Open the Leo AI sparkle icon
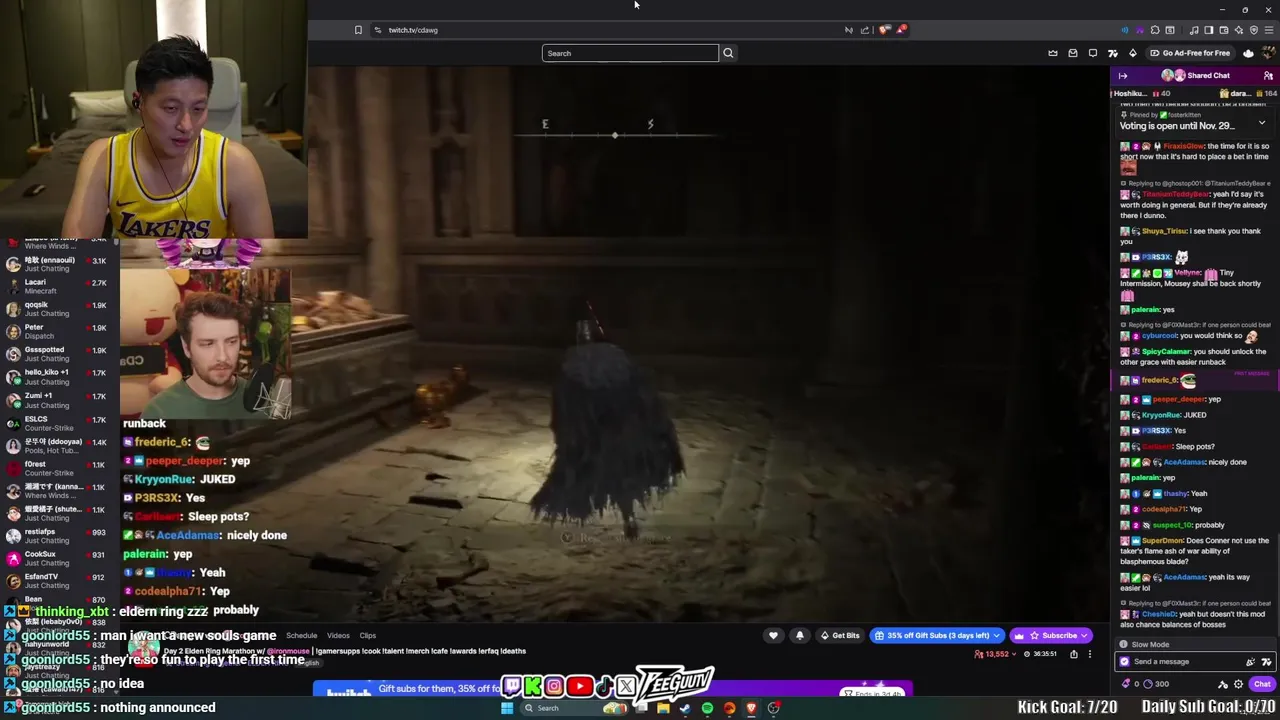1280x720 pixels. click(1239, 30)
